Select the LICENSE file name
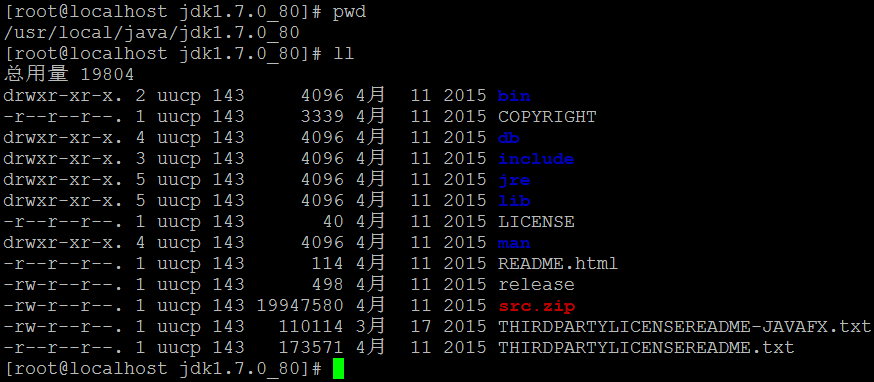 [536, 222]
